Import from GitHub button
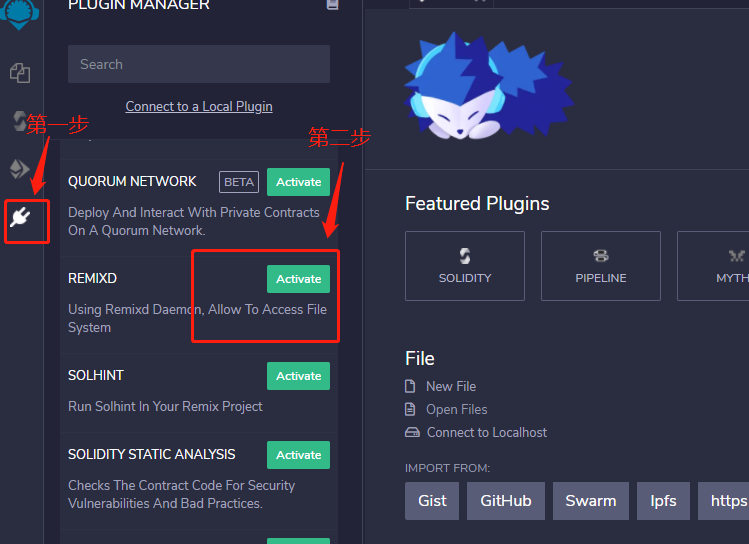This screenshot has width=749, height=544. (x=506, y=501)
